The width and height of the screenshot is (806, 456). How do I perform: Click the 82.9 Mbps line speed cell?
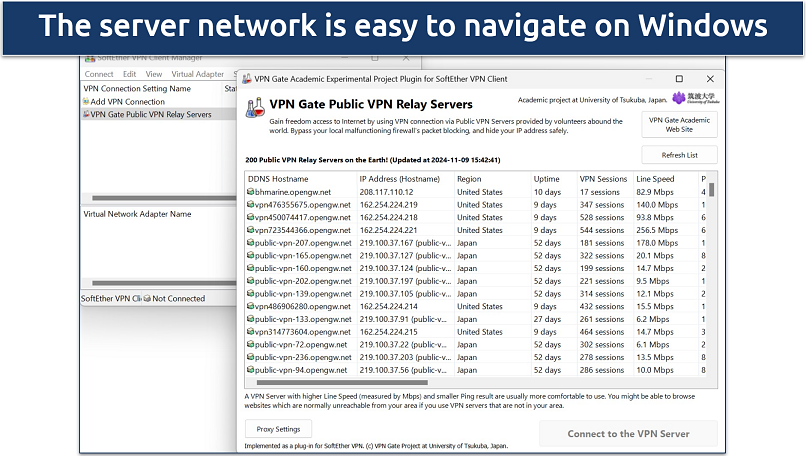654,192
